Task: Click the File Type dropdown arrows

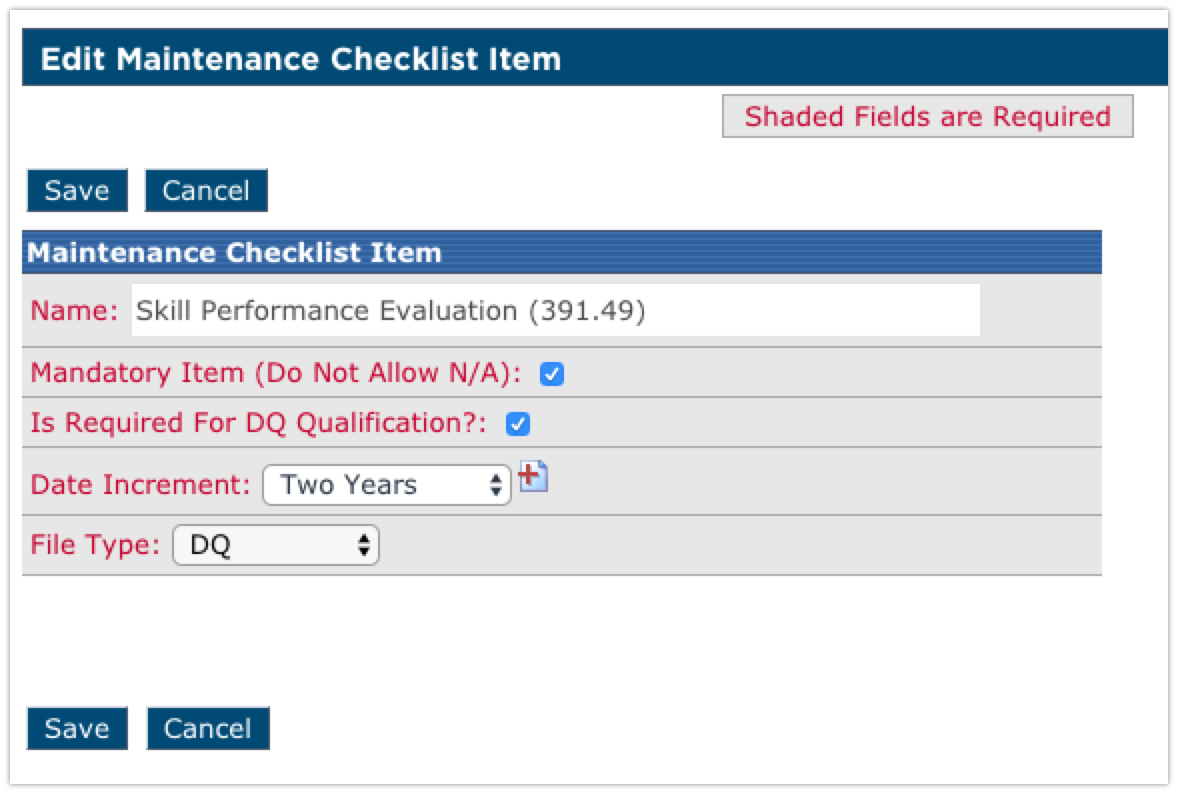Action: coord(364,545)
